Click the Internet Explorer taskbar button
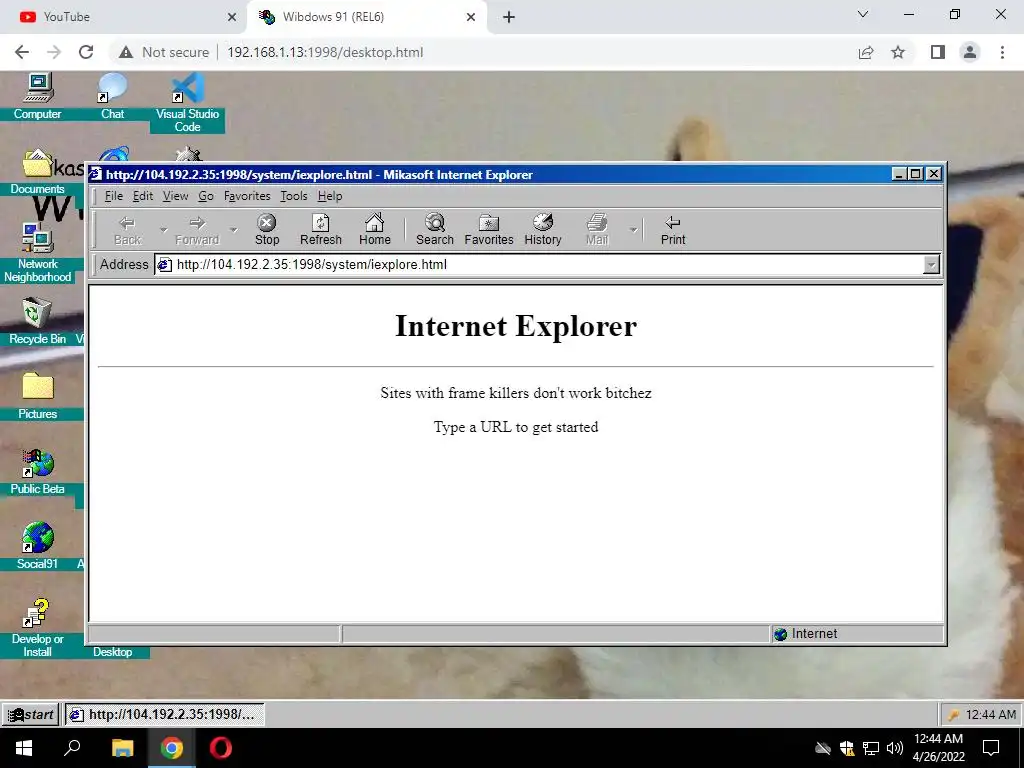 tap(165, 714)
